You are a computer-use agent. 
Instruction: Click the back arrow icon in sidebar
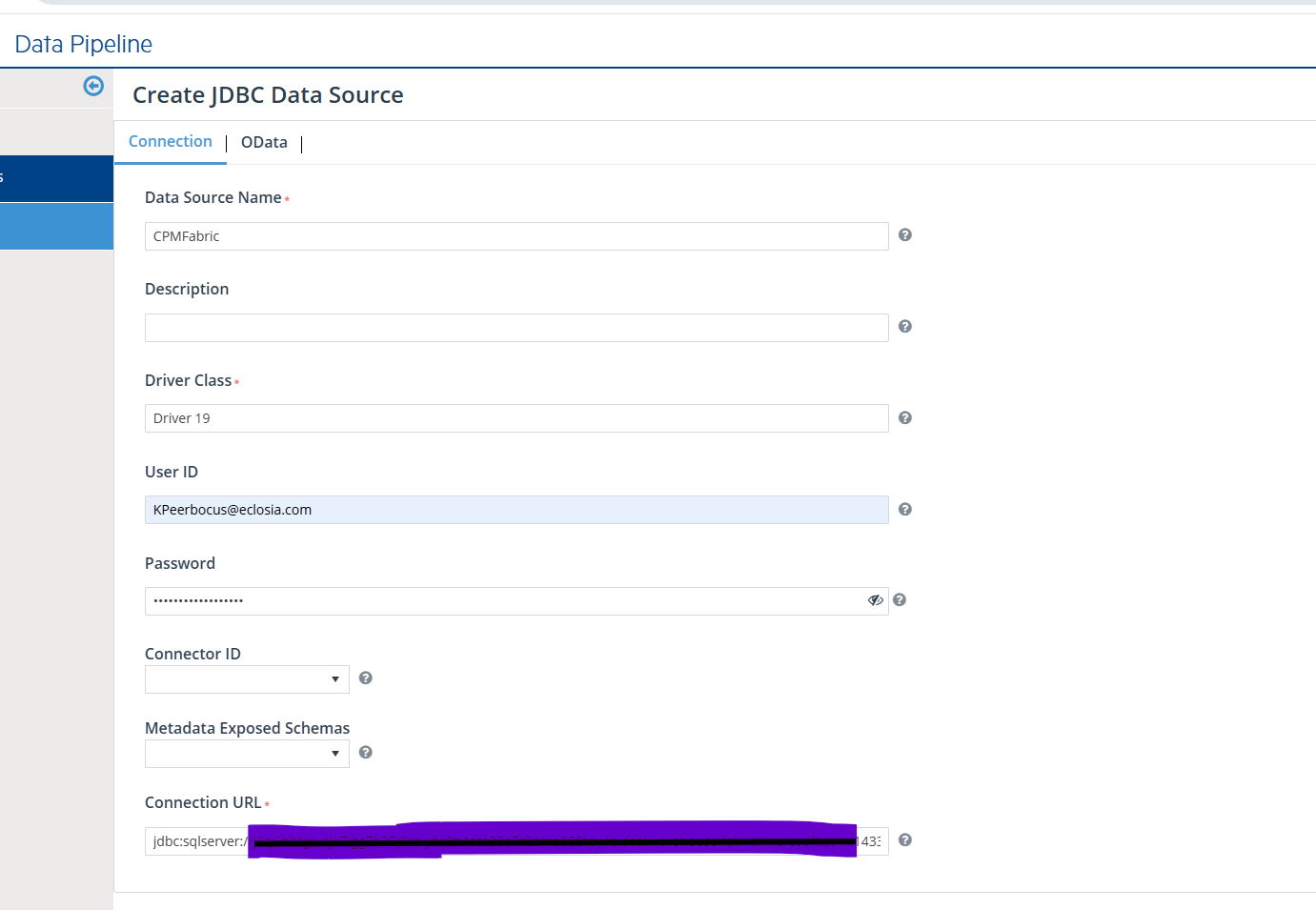tap(93, 87)
